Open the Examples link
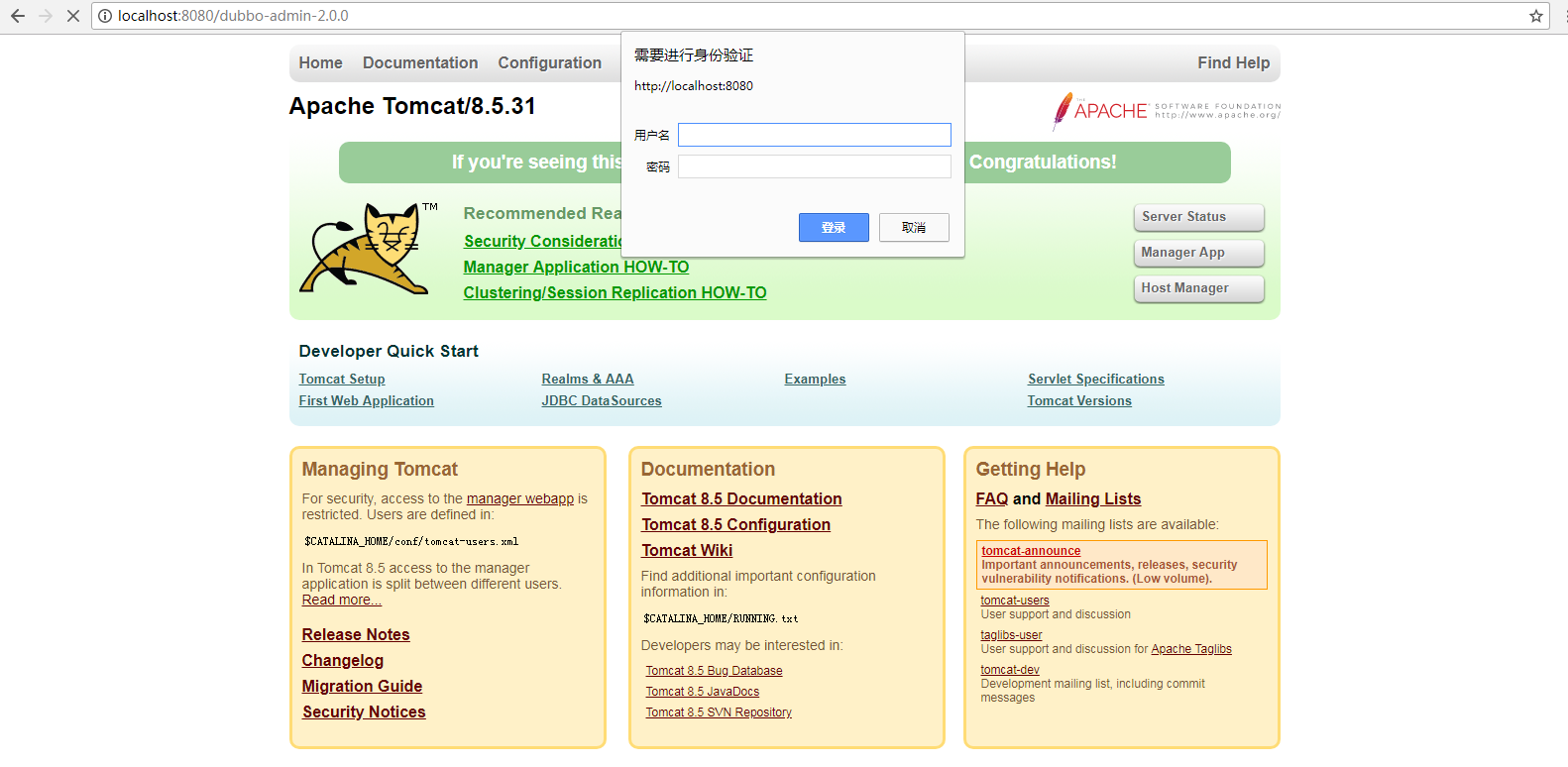1568x767 pixels. (816, 380)
